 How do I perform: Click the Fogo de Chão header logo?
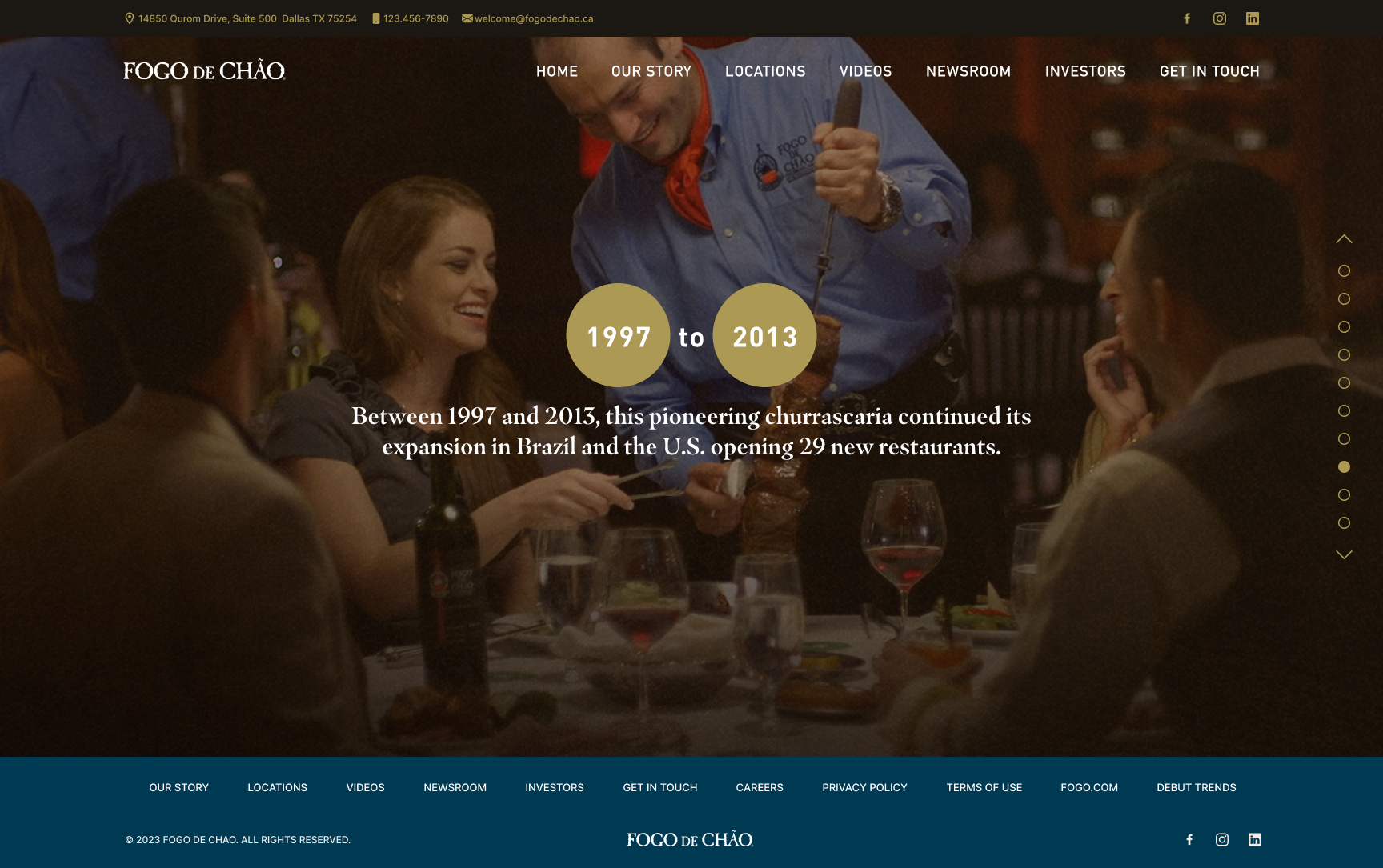point(204,70)
